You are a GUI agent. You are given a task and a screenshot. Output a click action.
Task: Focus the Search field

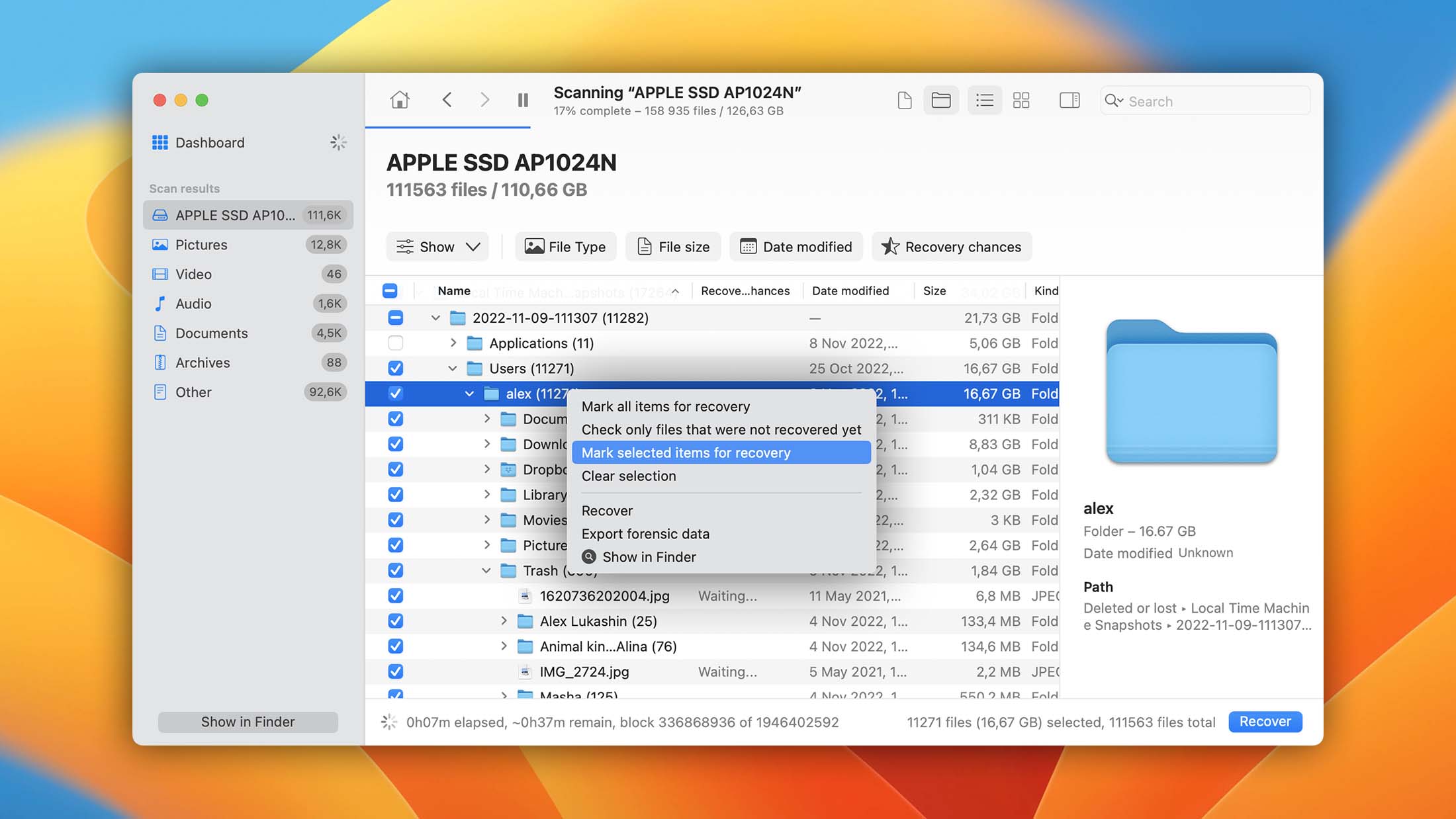1205,101
